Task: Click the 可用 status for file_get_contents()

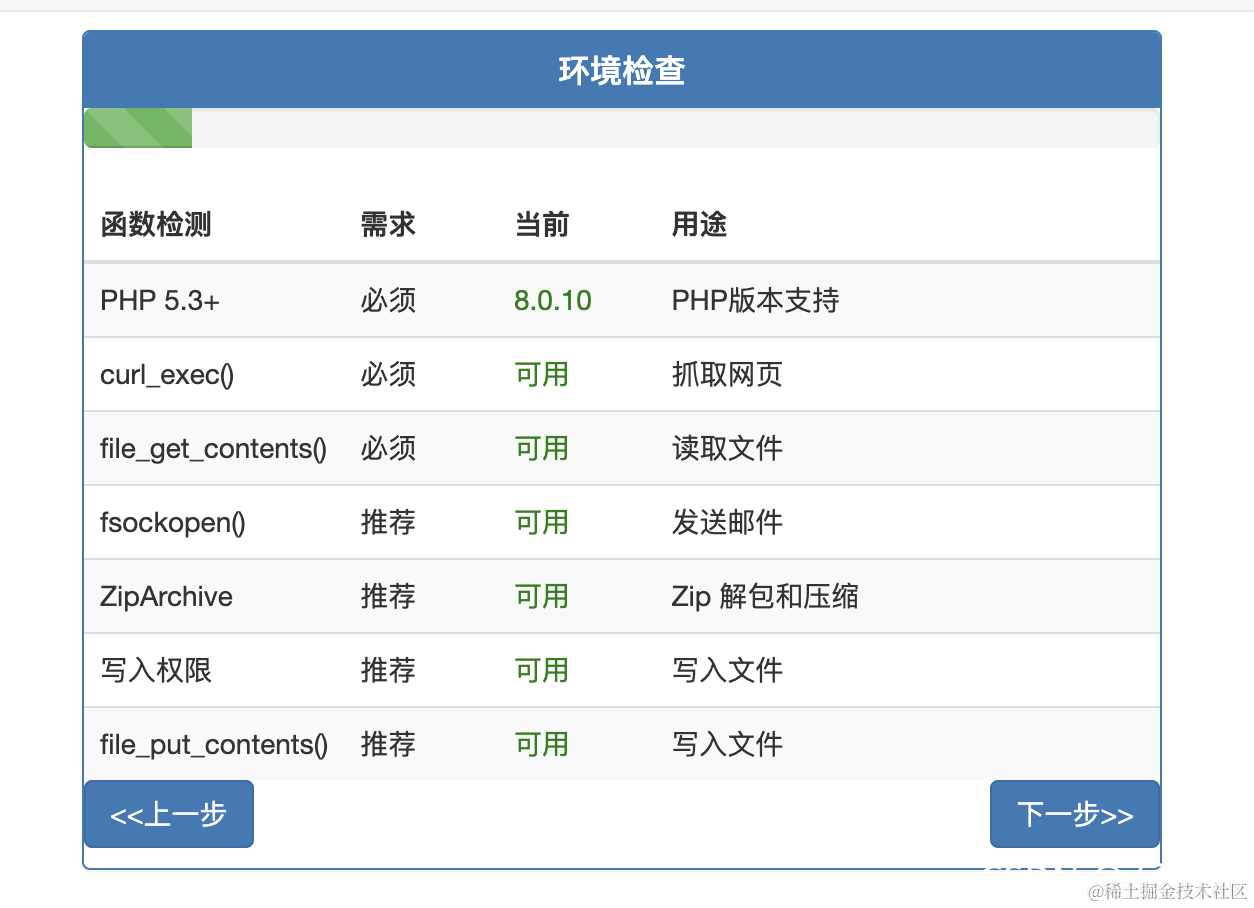Action: tap(541, 448)
